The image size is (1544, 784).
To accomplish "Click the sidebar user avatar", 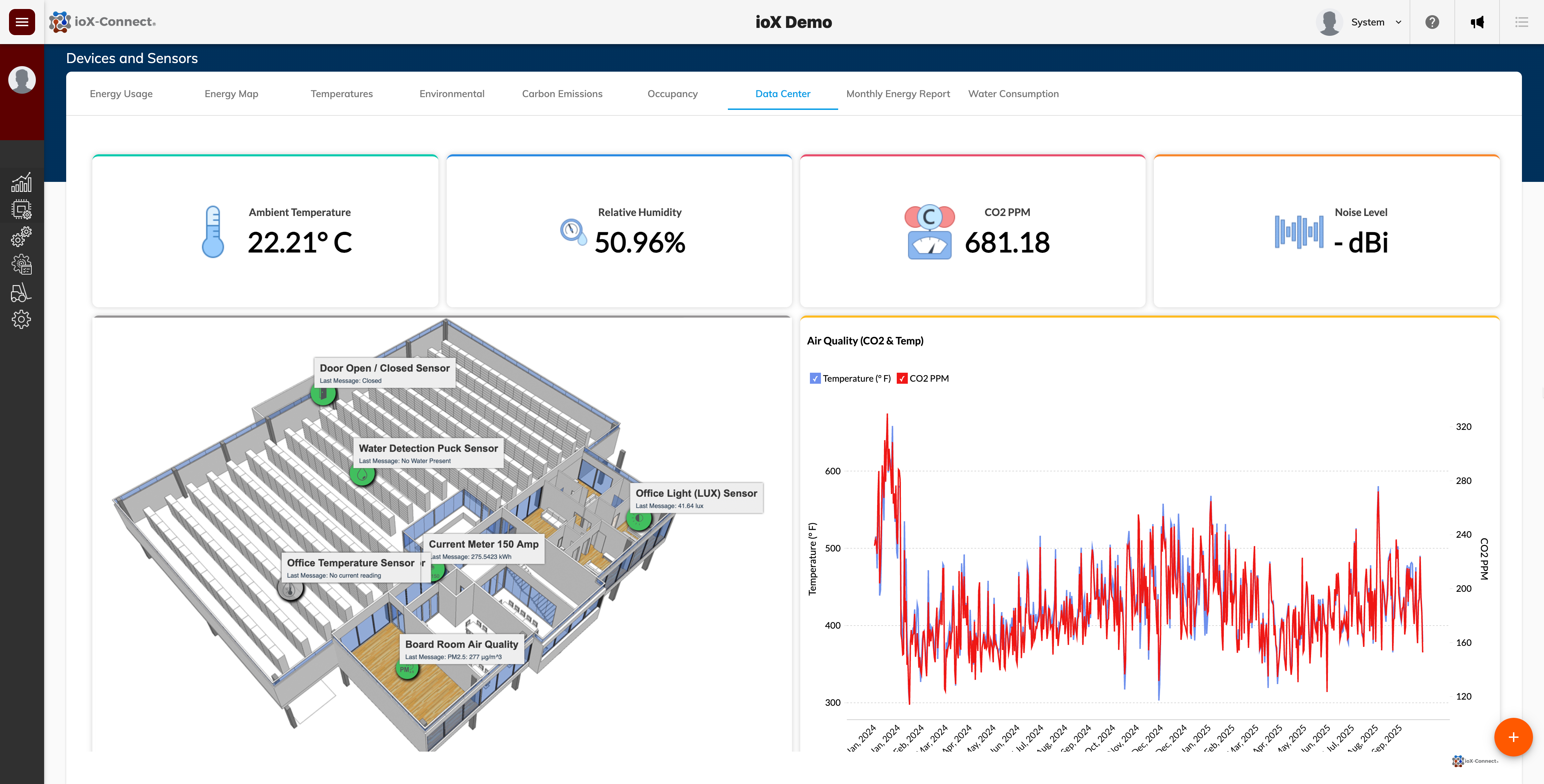I will [22, 80].
